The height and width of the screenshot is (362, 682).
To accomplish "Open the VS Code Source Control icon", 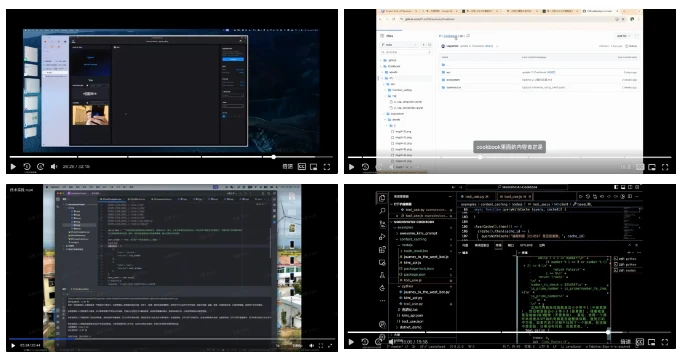I will [x=382, y=224].
